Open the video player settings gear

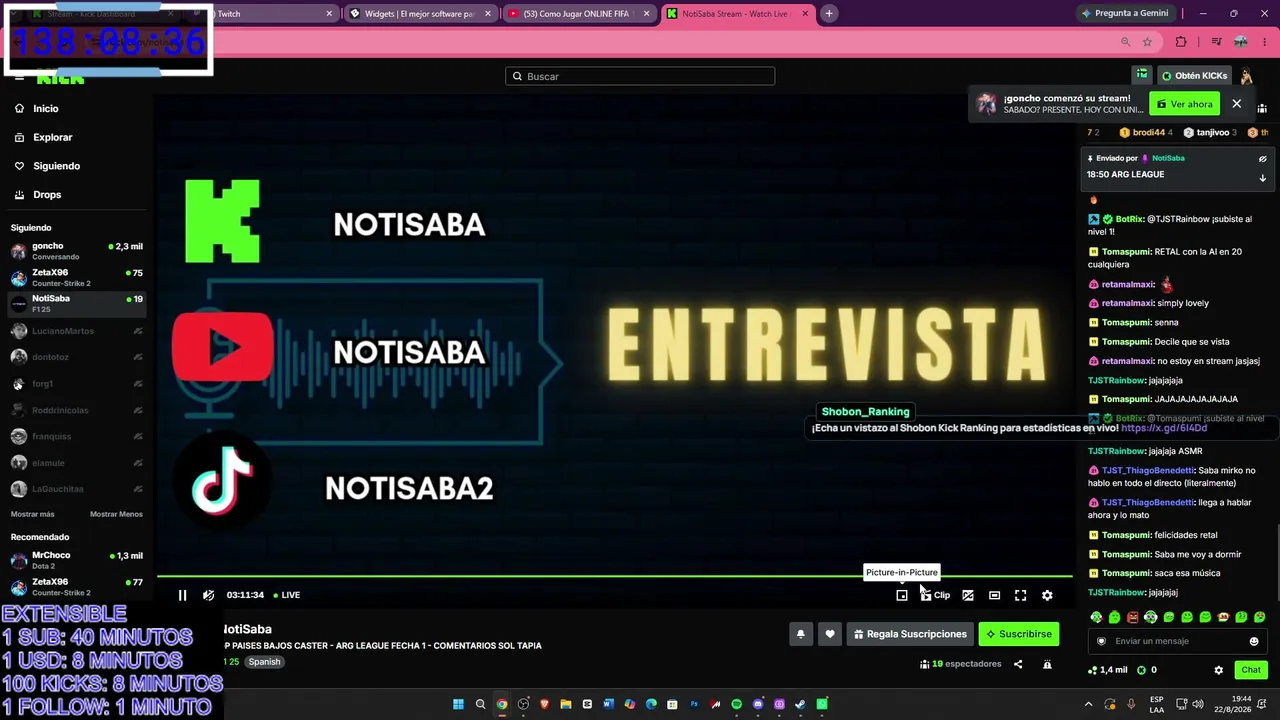1047,595
